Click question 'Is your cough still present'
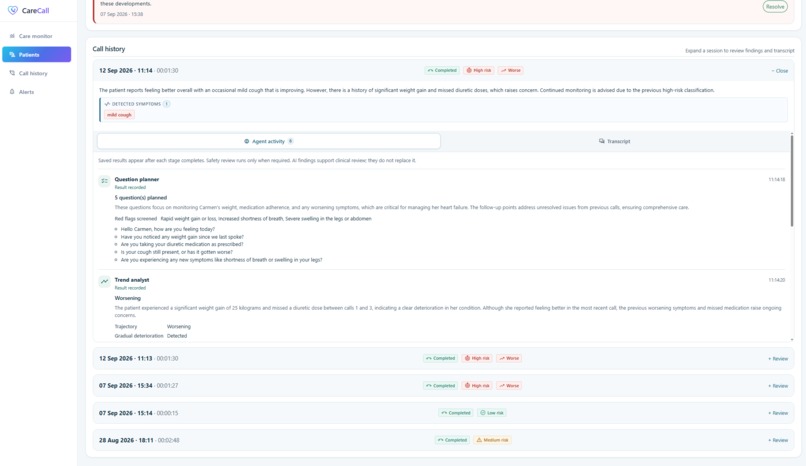Screen dimensions: 806x466 pyautogui.click(x=176, y=252)
